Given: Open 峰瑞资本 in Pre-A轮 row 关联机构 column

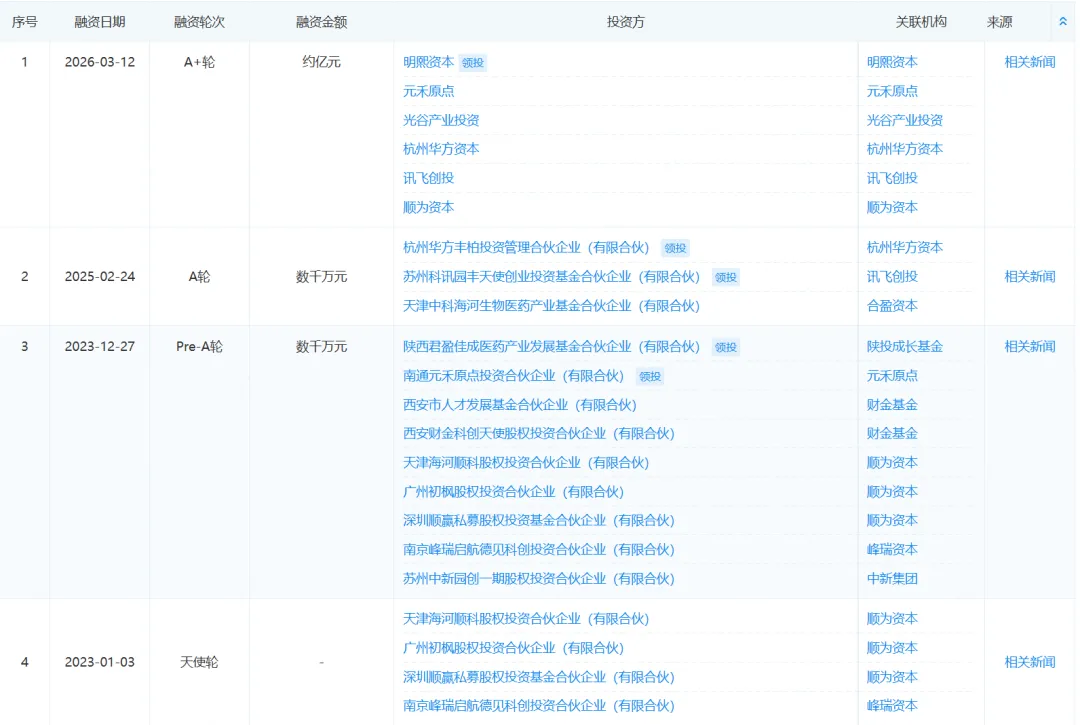Looking at the screenshot, I should point(892,549).
